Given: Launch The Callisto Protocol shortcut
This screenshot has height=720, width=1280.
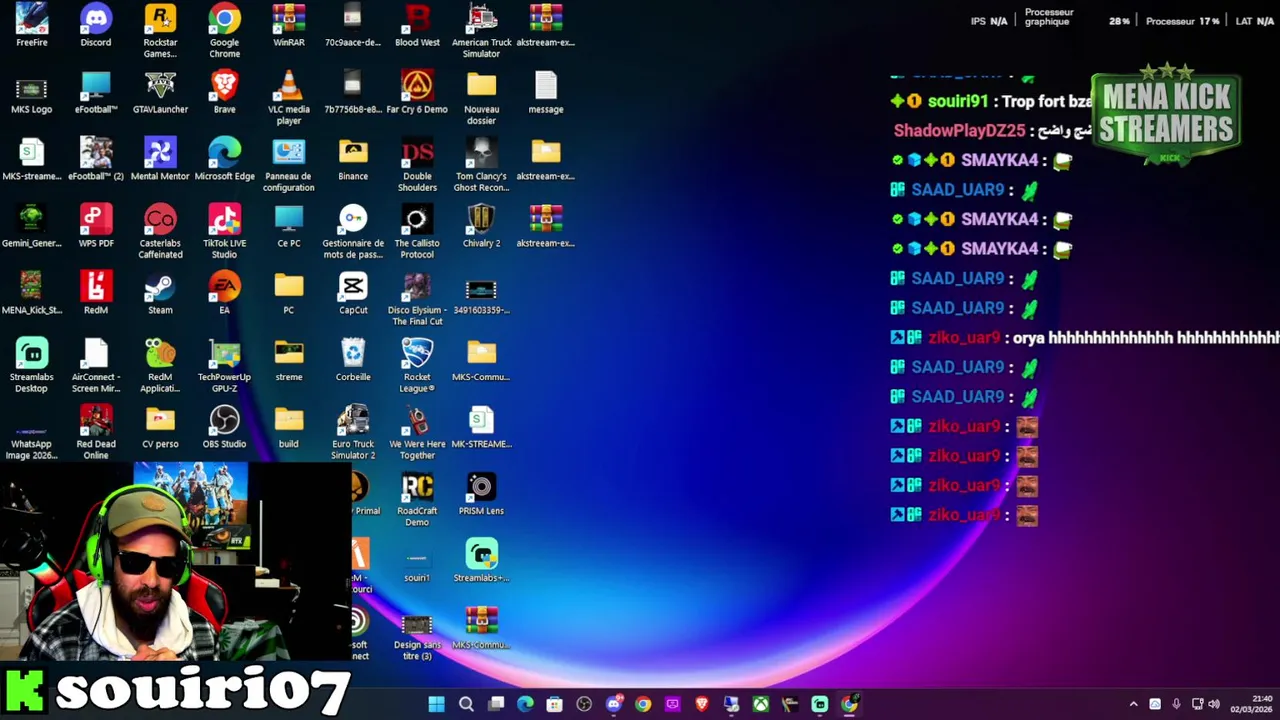Looking at the screenshot, I should (417, 232).
